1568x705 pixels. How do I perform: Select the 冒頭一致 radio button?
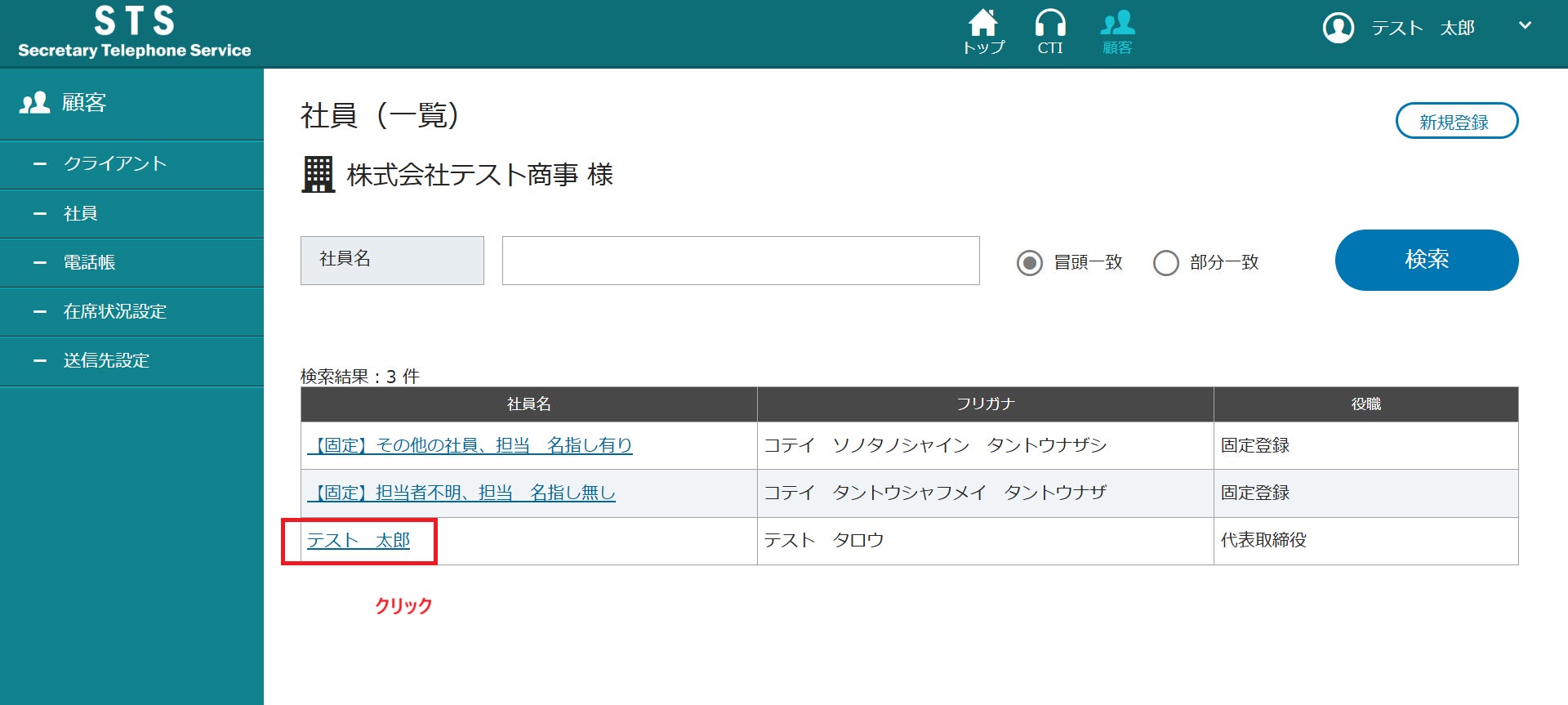(1030, 263)
